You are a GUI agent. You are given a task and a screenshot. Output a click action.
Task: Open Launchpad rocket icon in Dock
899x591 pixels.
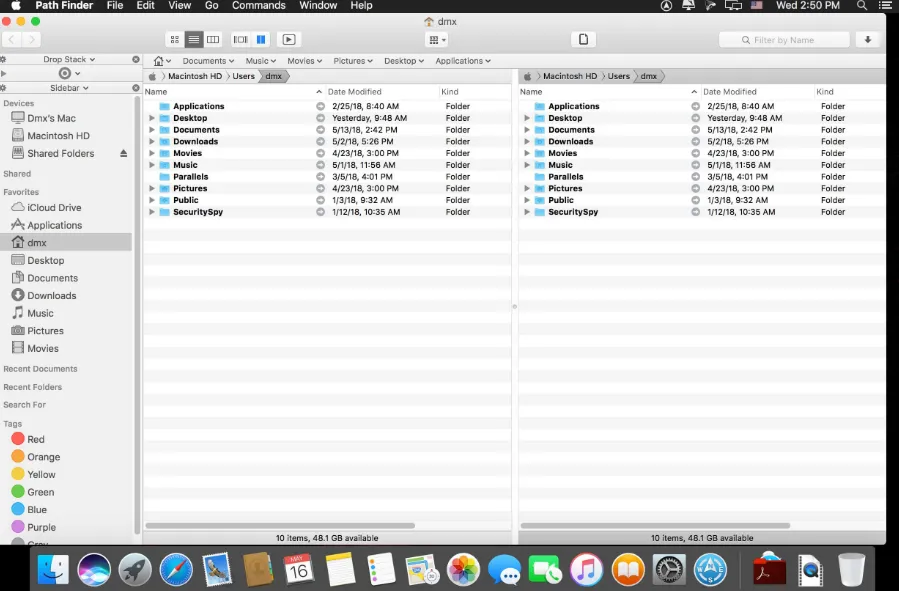[x=135, y=570]
